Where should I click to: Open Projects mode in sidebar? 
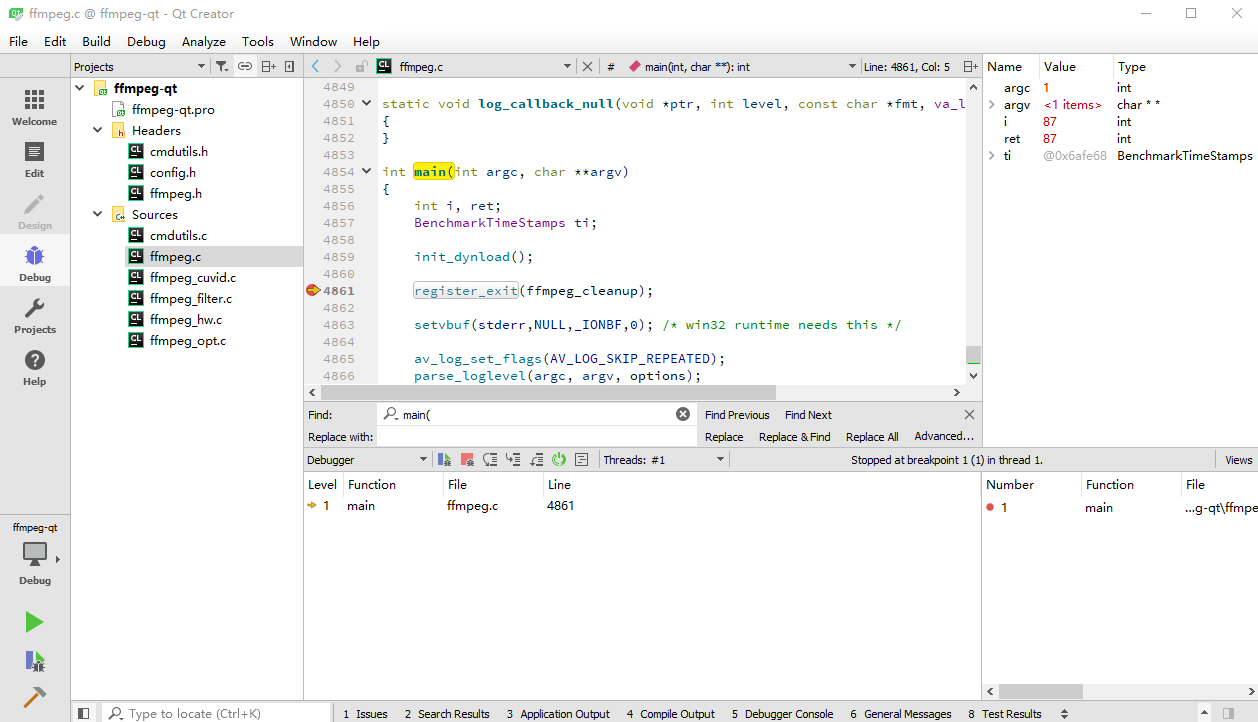[x=35, y=316]
